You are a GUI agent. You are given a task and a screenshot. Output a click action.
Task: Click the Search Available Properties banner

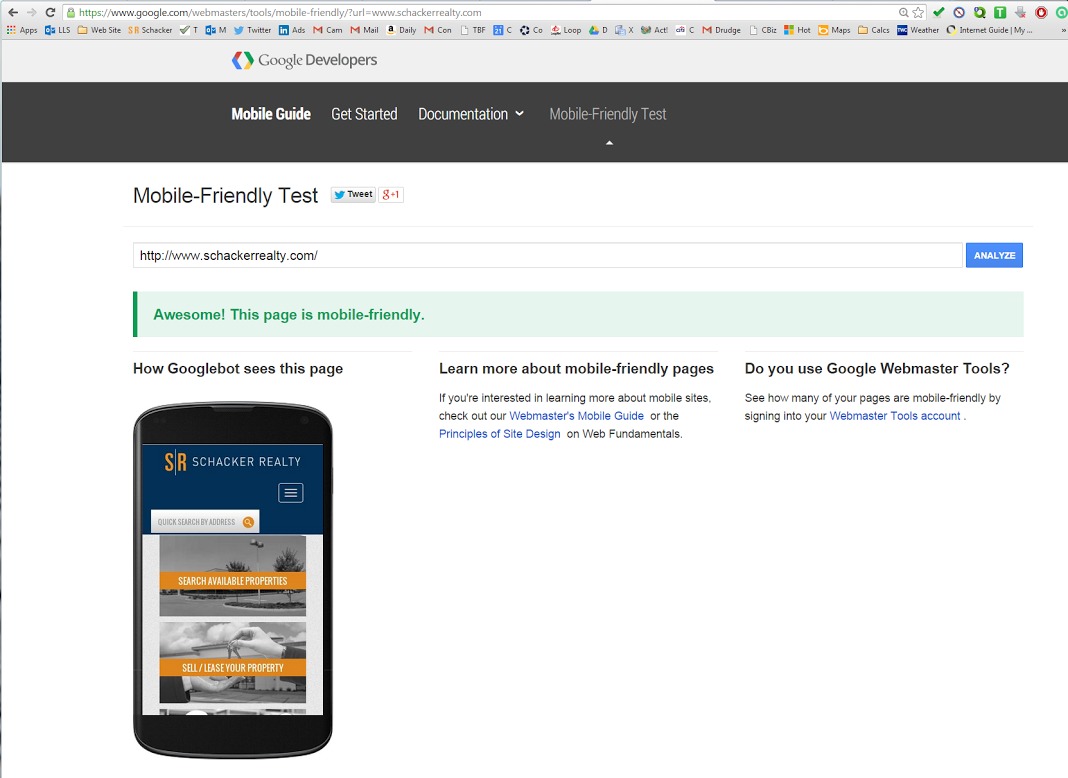[233, 580]
